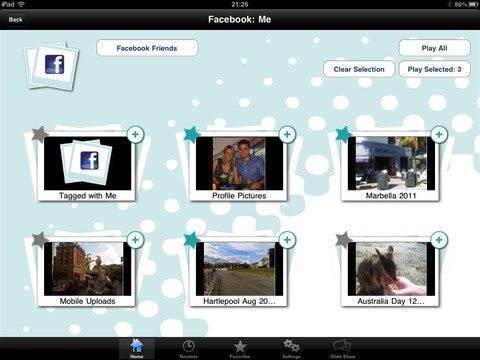The width and height of the screenshot is (480, 360).
Task: Add Tagged with Me via plus icon
Action: (x=135, y=135)
